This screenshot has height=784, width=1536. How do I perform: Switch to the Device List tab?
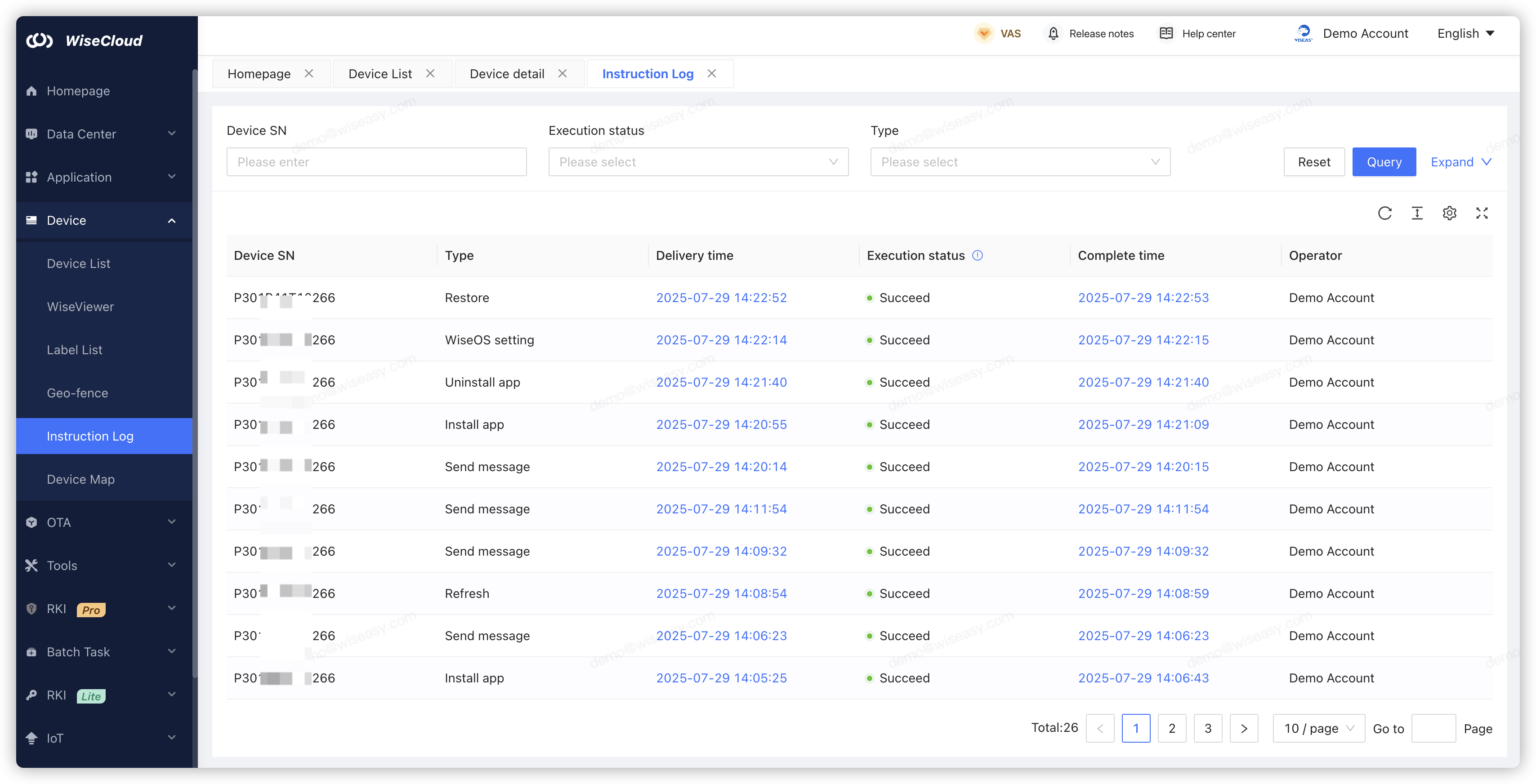coord(380,74)
